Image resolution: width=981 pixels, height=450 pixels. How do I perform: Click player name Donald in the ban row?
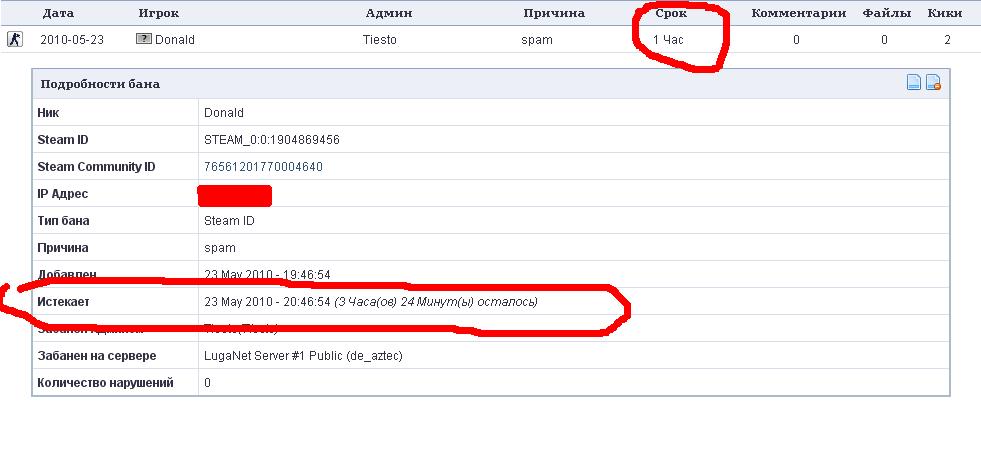(175, 40)
